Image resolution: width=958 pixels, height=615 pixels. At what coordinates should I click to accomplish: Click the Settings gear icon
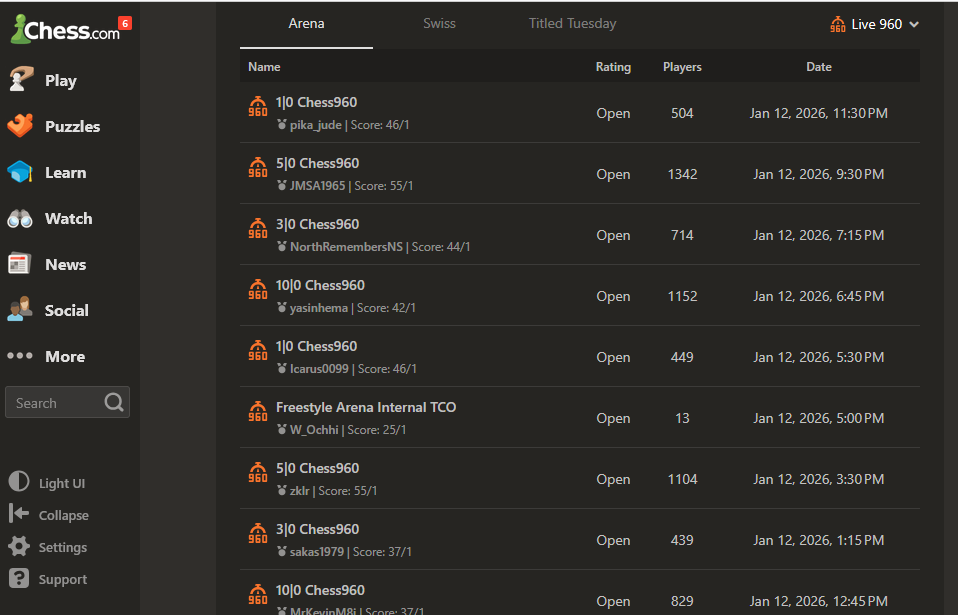click(x=19, y=547)
